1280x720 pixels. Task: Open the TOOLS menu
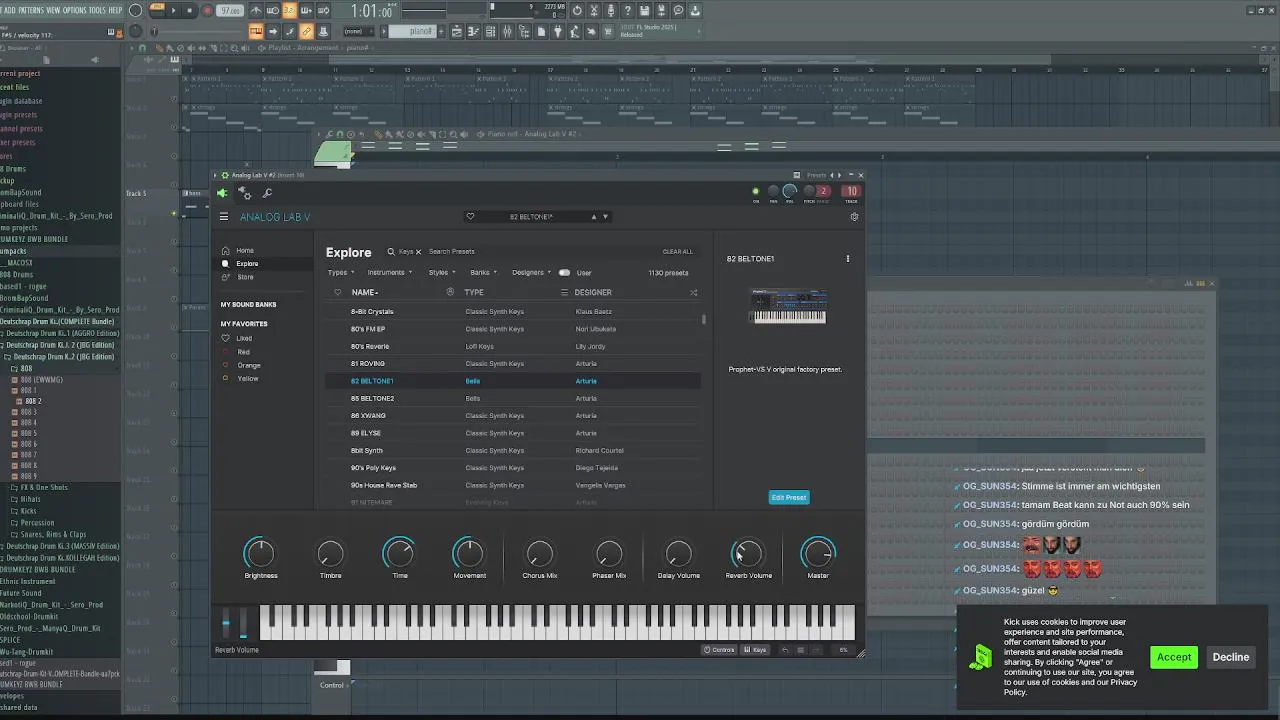(x=97, y=10)
